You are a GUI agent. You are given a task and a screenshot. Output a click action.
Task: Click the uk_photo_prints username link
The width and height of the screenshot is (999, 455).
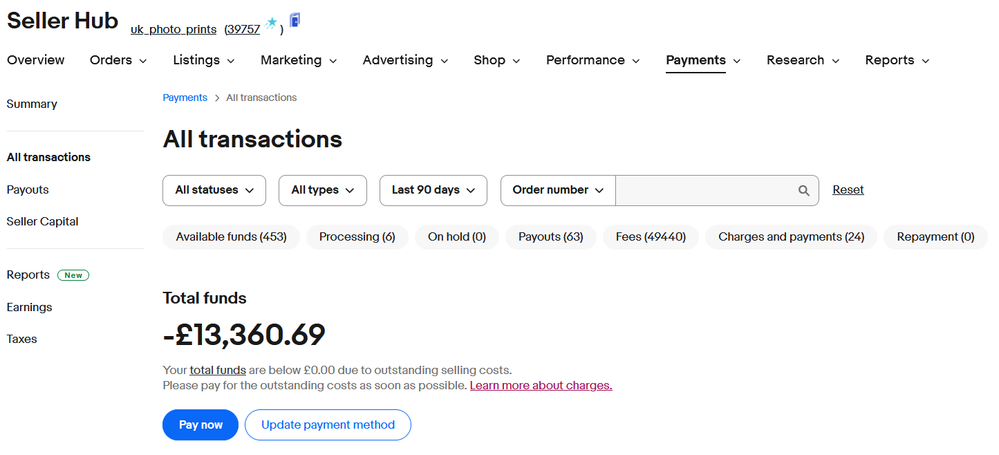[173, 29]
